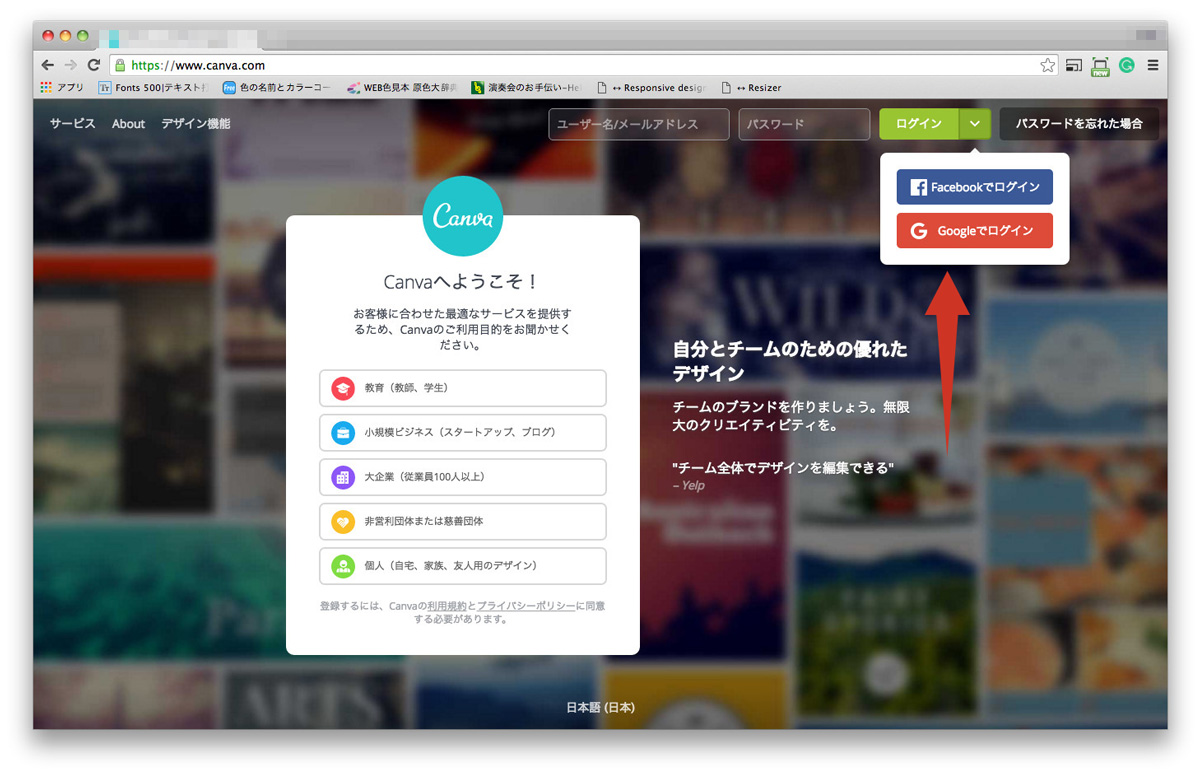Open the プライバシーポリシー link
1200x774 pixels.
(x=526, y=606)
